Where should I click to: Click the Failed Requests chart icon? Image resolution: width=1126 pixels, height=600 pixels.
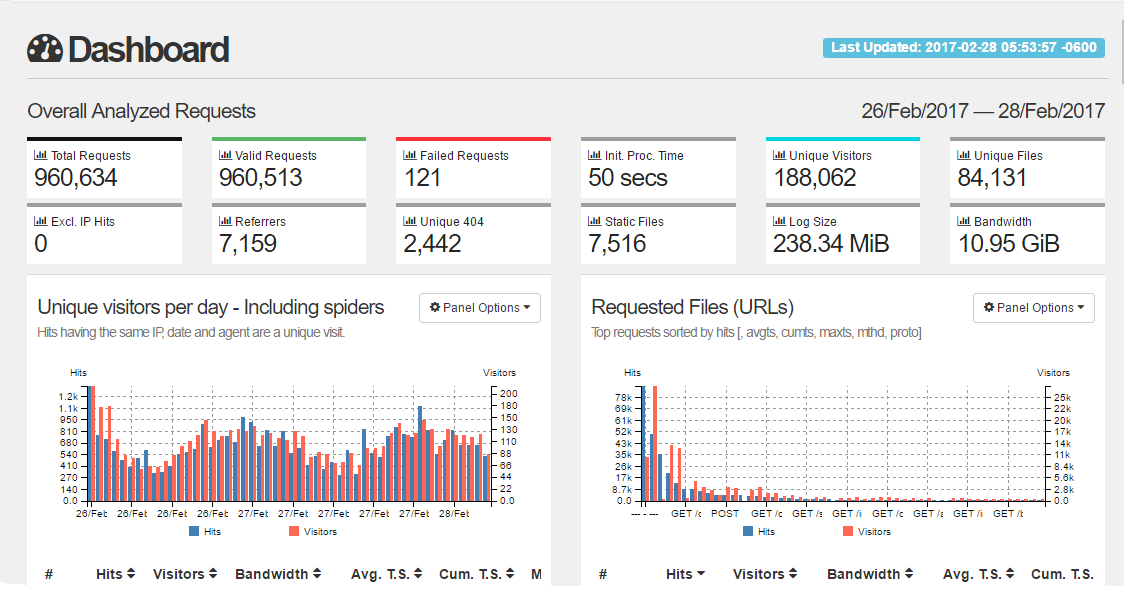click(410, 155)
